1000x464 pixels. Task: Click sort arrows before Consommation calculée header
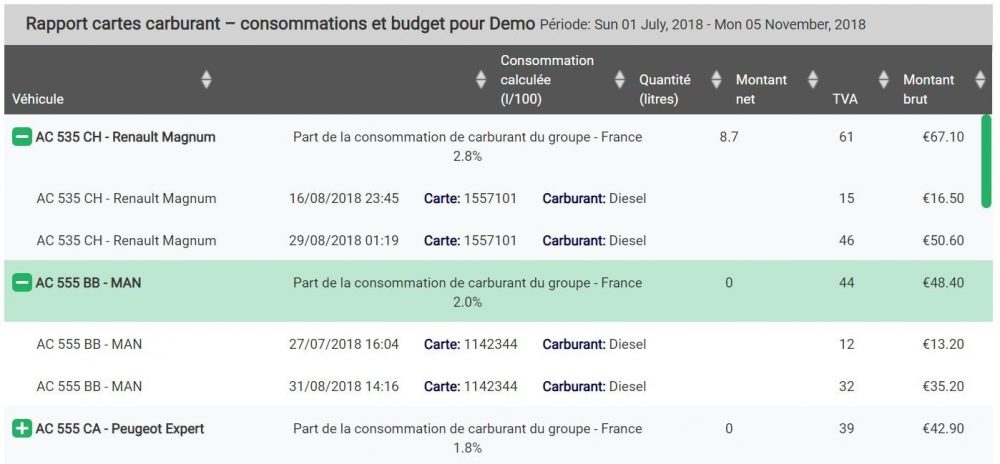(x=482, y=80)
